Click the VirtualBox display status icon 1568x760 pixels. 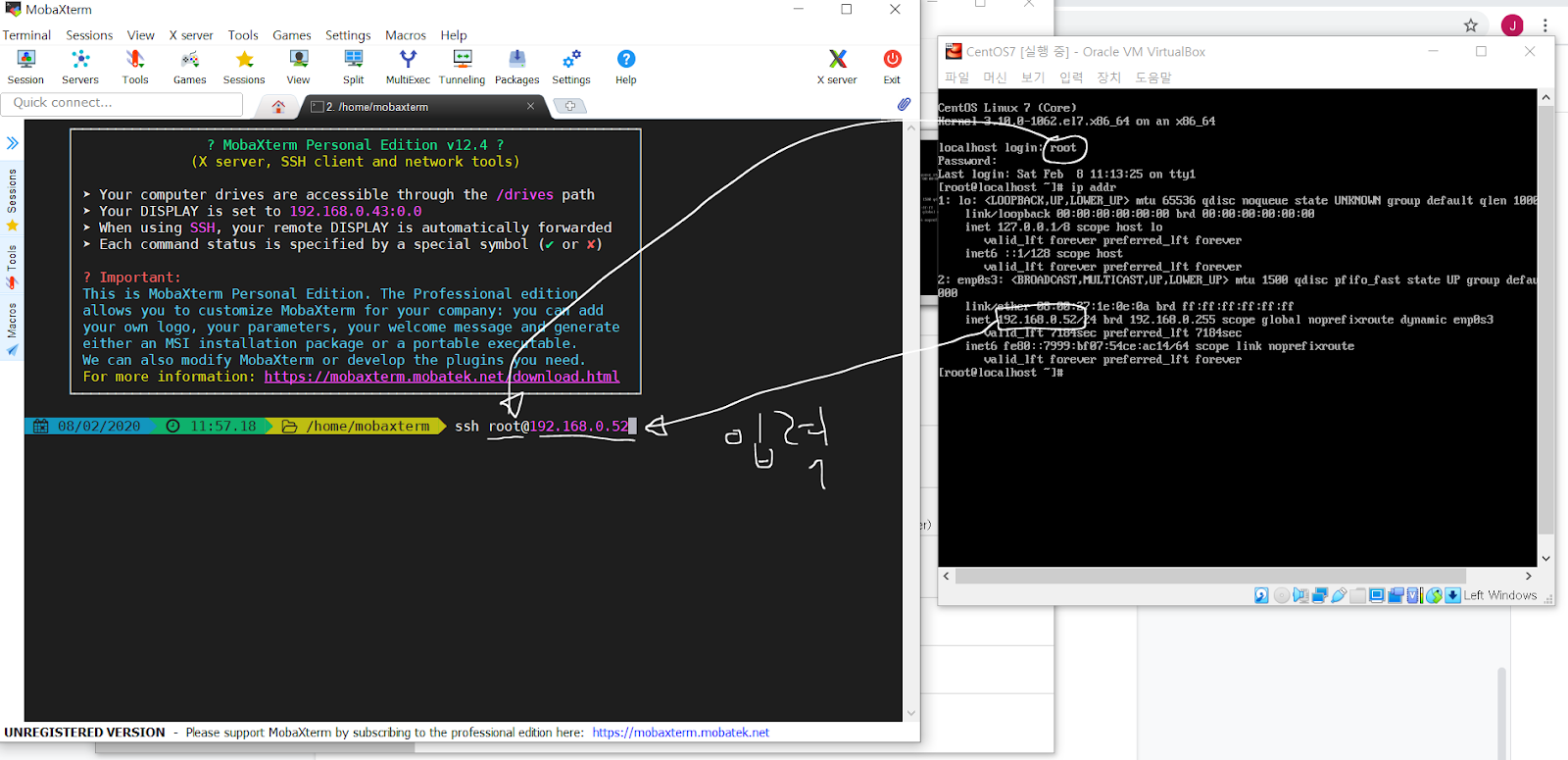(x=1377, y=595)
